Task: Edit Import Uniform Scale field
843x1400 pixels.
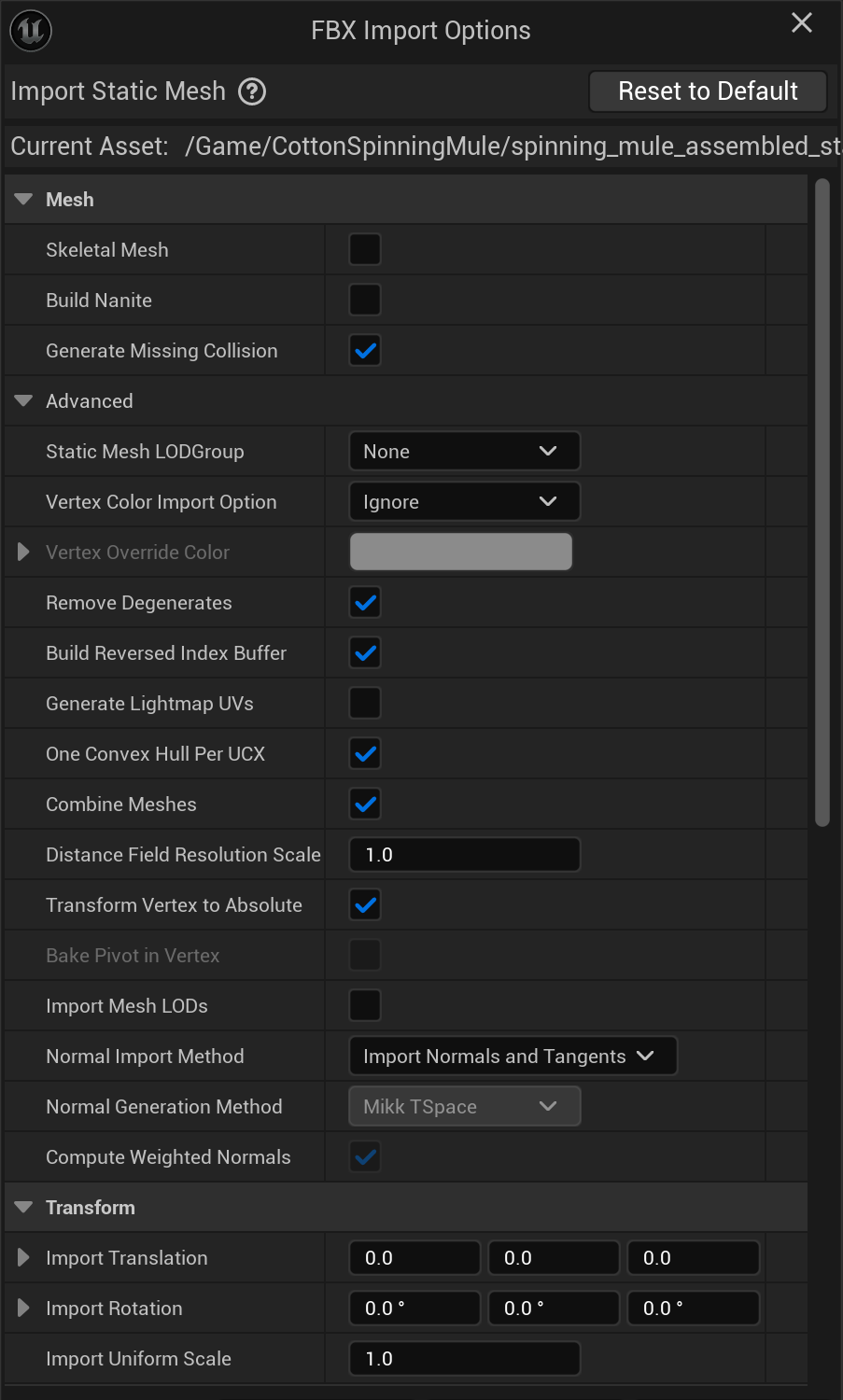Action: pos(465,1359)
